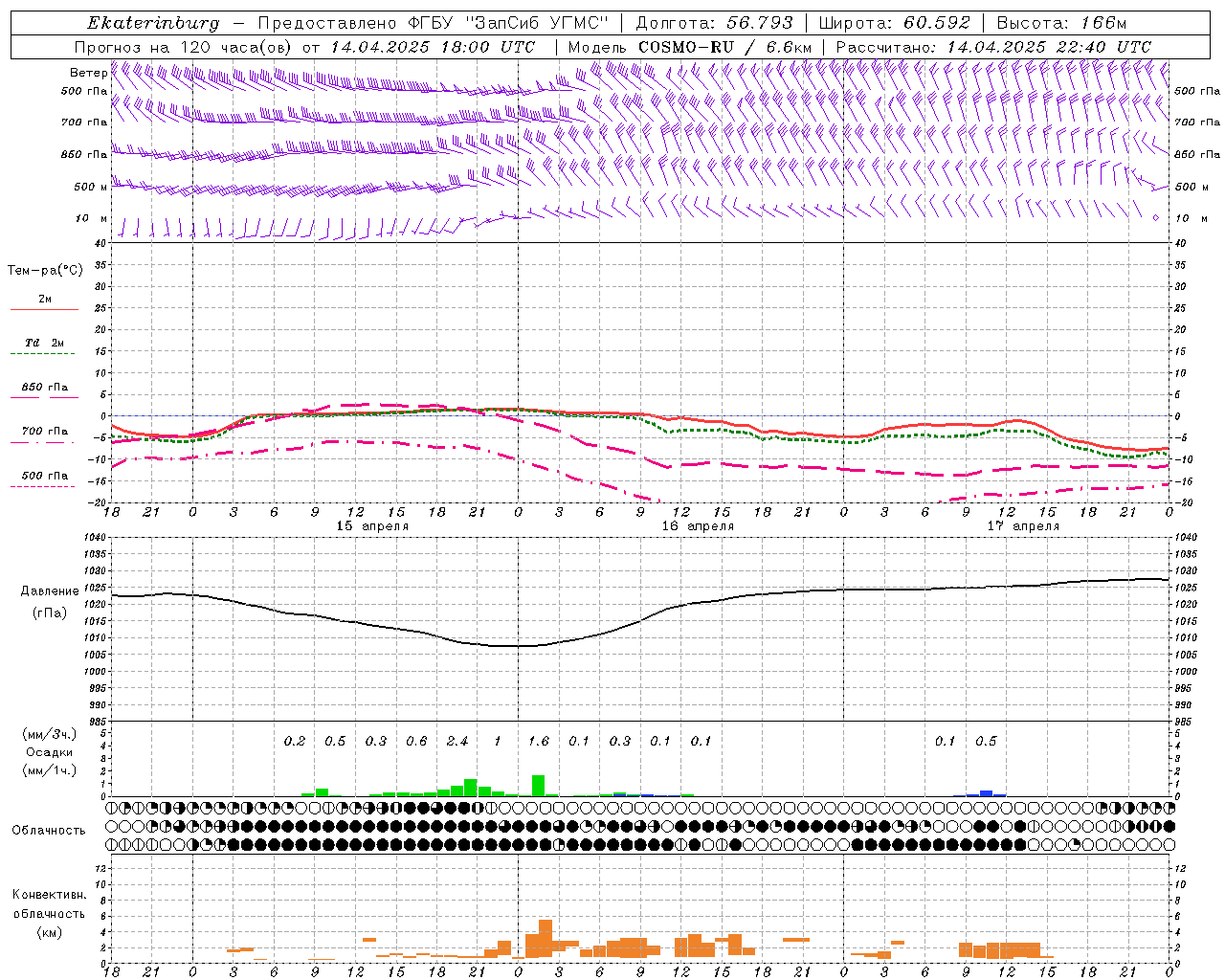Click the 'Широта: 60.592' value
Image resolution: width=1225 pixels, height=980 pixels.
coord(894,23)
